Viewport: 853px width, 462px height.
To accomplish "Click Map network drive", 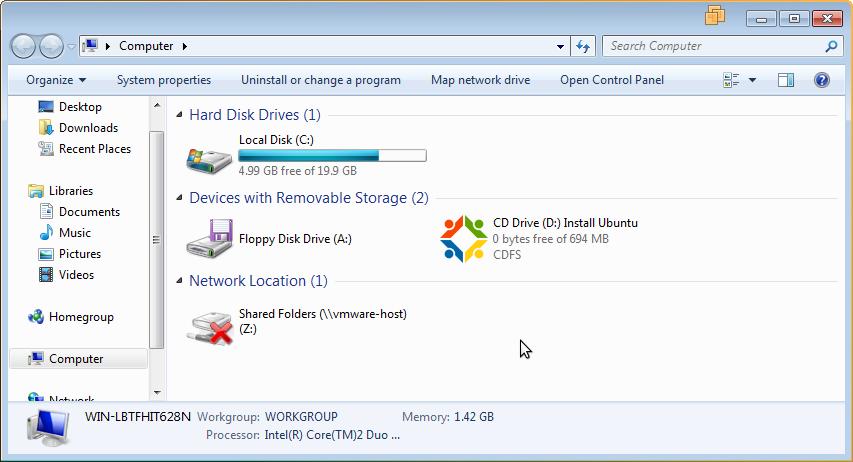I will (x=480, y=80).
